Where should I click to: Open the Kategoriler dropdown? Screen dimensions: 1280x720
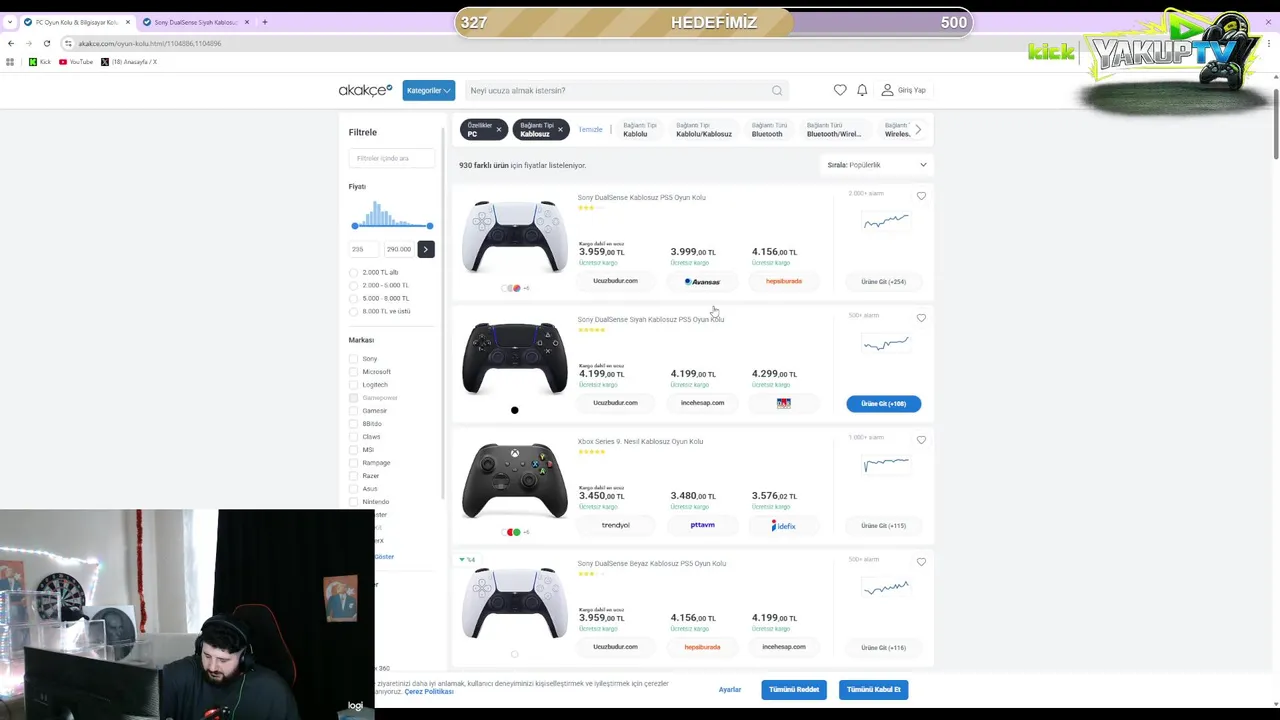pyautogui.click(x=429, y=90)
